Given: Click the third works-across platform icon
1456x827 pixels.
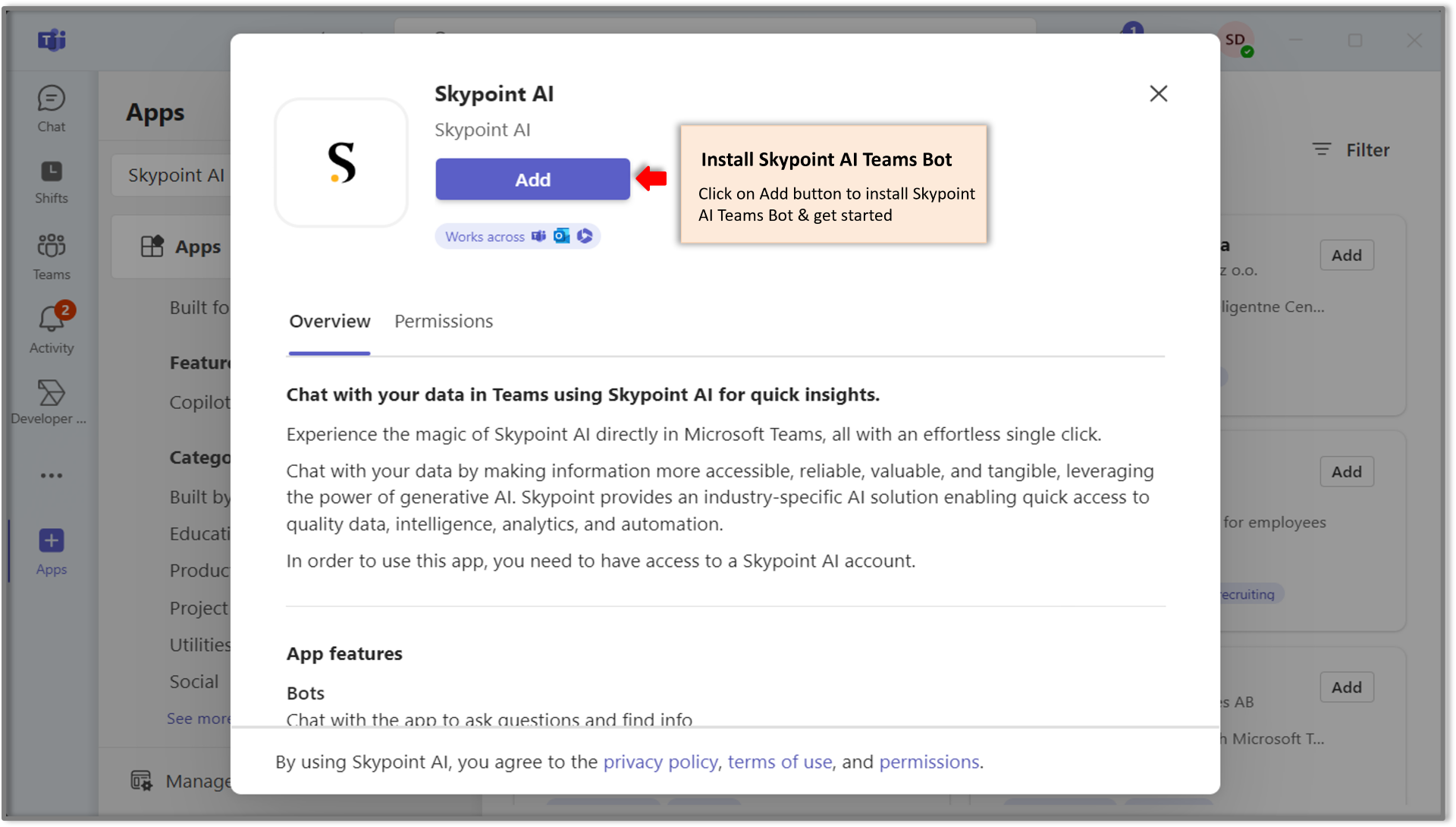Looking at the screenshot, I should pyautogui.click(x=585, y=236).
